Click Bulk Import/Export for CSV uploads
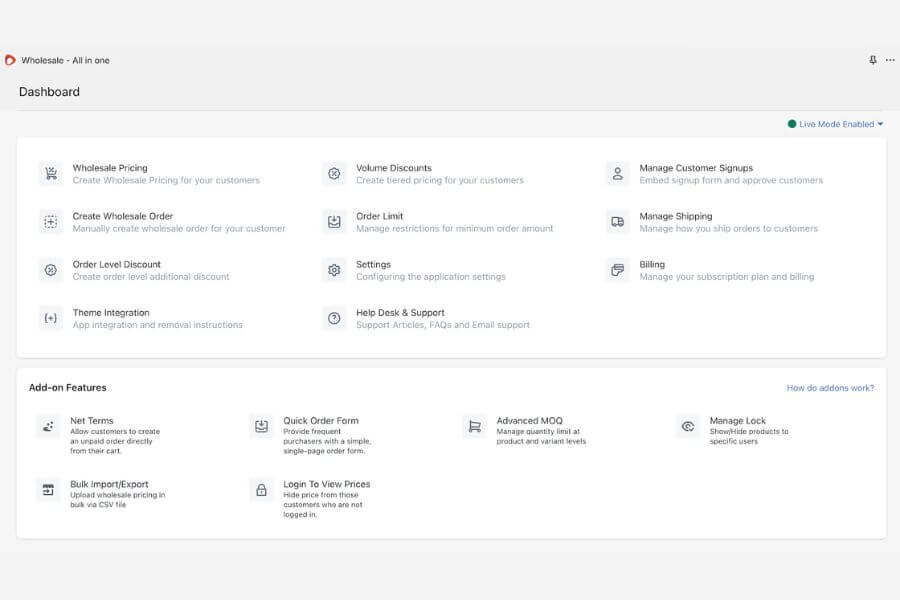 coord(47,490)
